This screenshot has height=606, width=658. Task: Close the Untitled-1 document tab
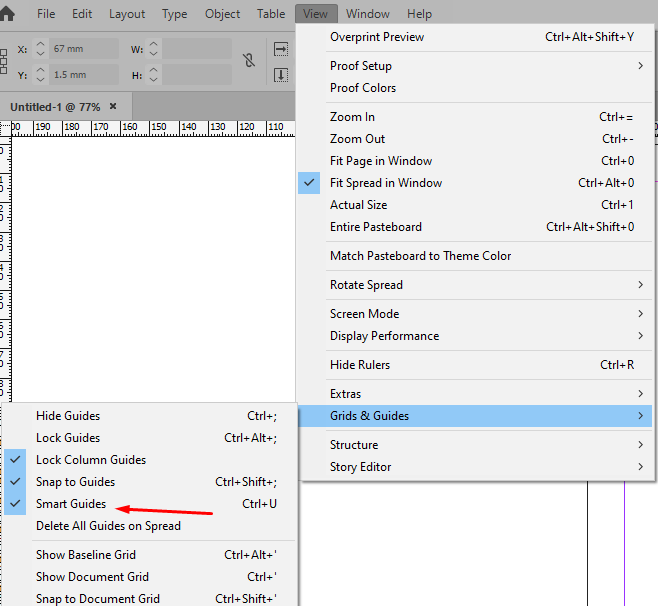tap(113, 107)
